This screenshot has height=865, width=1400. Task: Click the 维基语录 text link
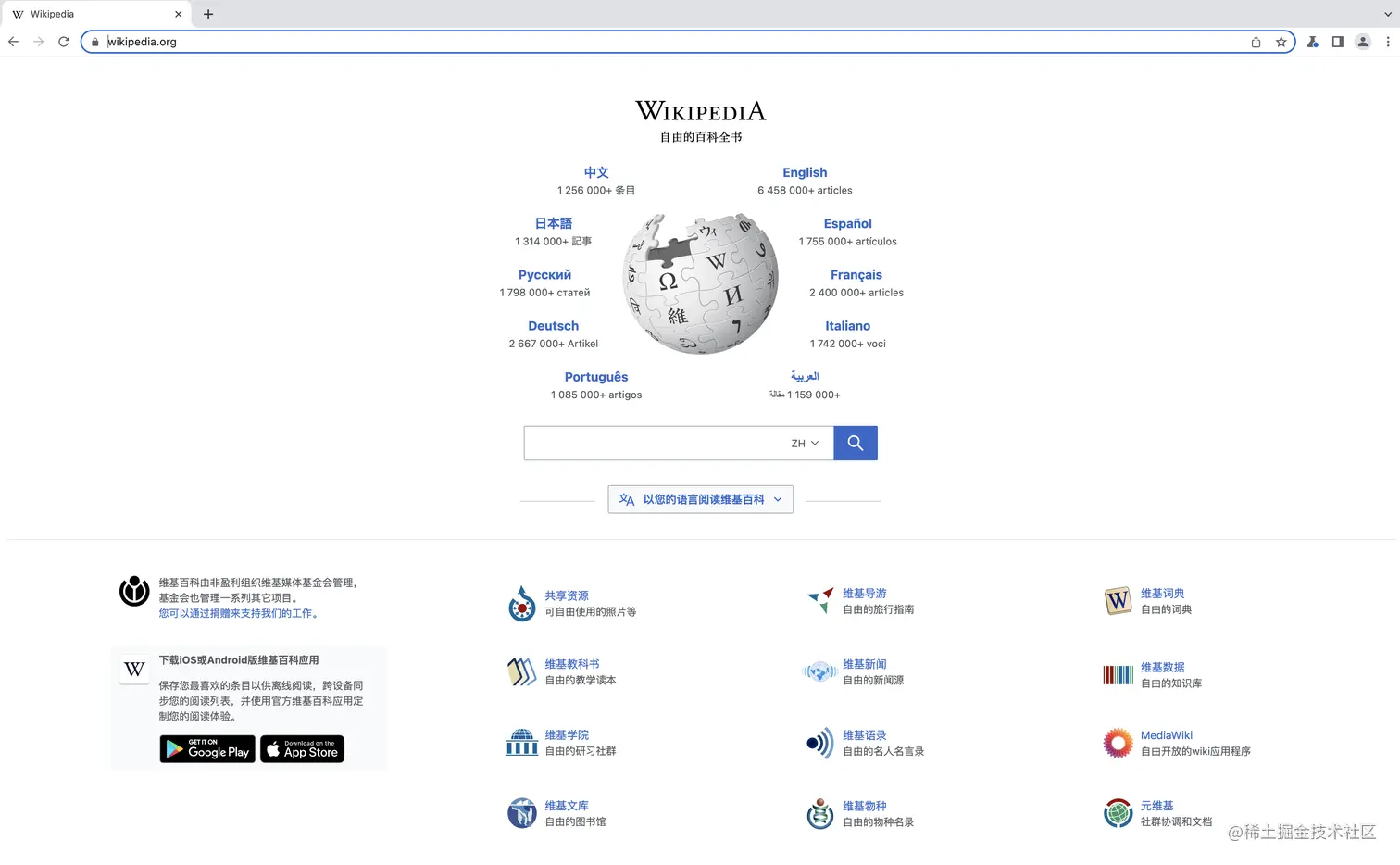tap(865, 734)
